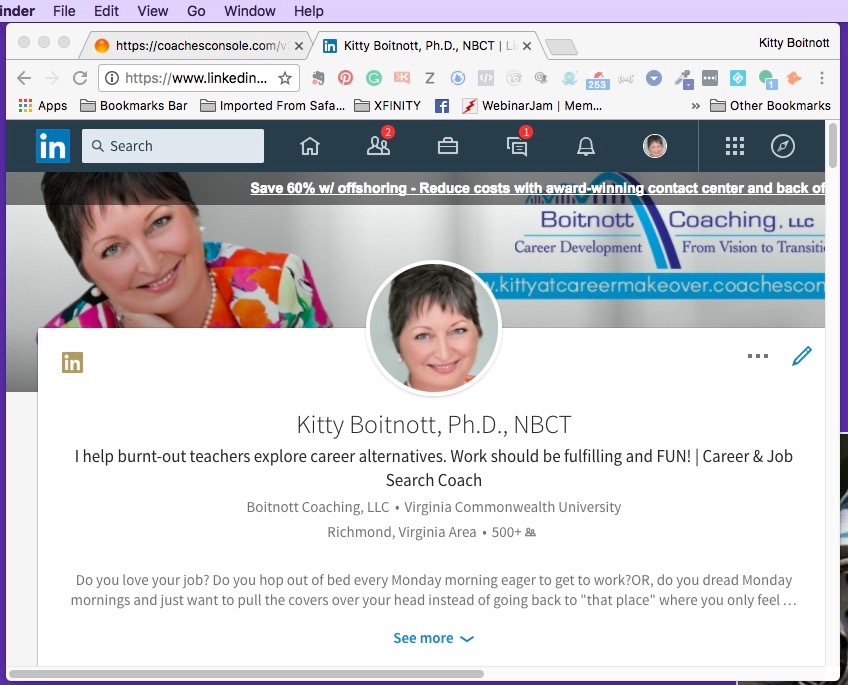Click the LinkedIn Search field
848x685 pixels.
pos(173,146)
